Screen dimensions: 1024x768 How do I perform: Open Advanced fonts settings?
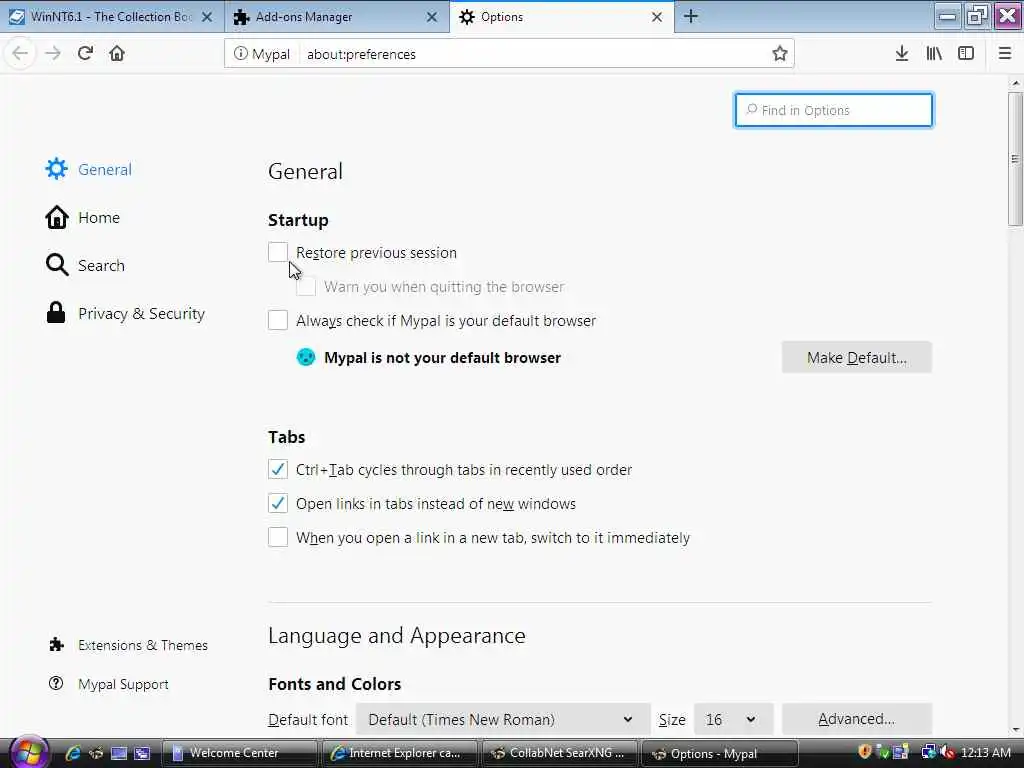click(x=857, y=719)
